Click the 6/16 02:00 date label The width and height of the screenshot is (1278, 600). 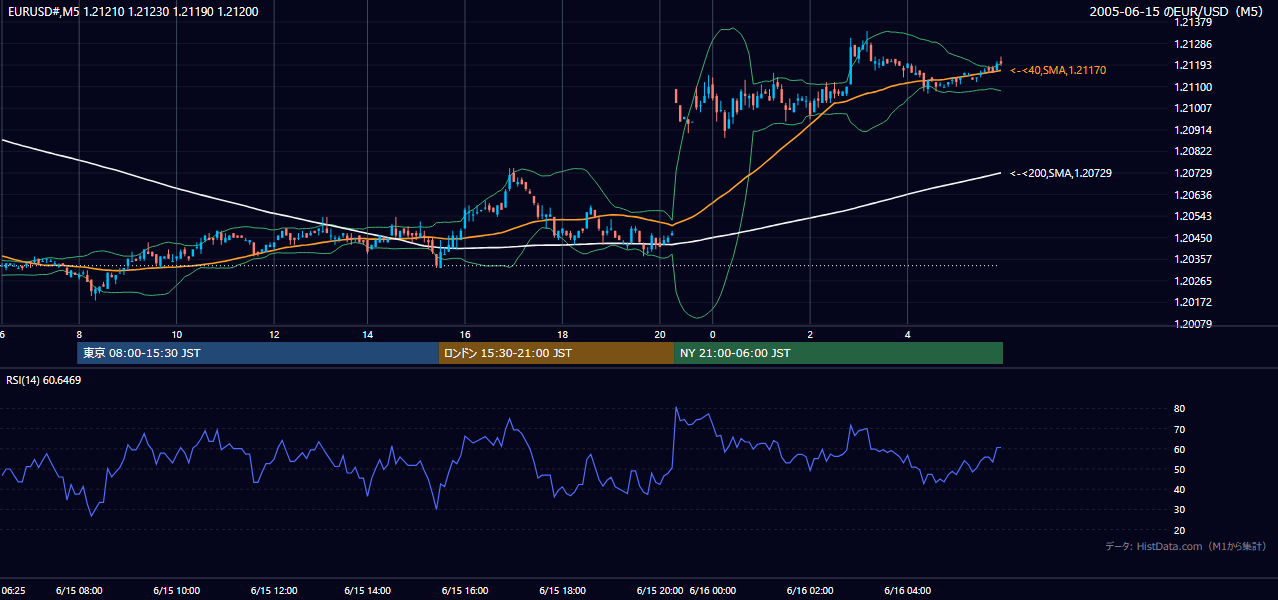(x=811, y=591)
